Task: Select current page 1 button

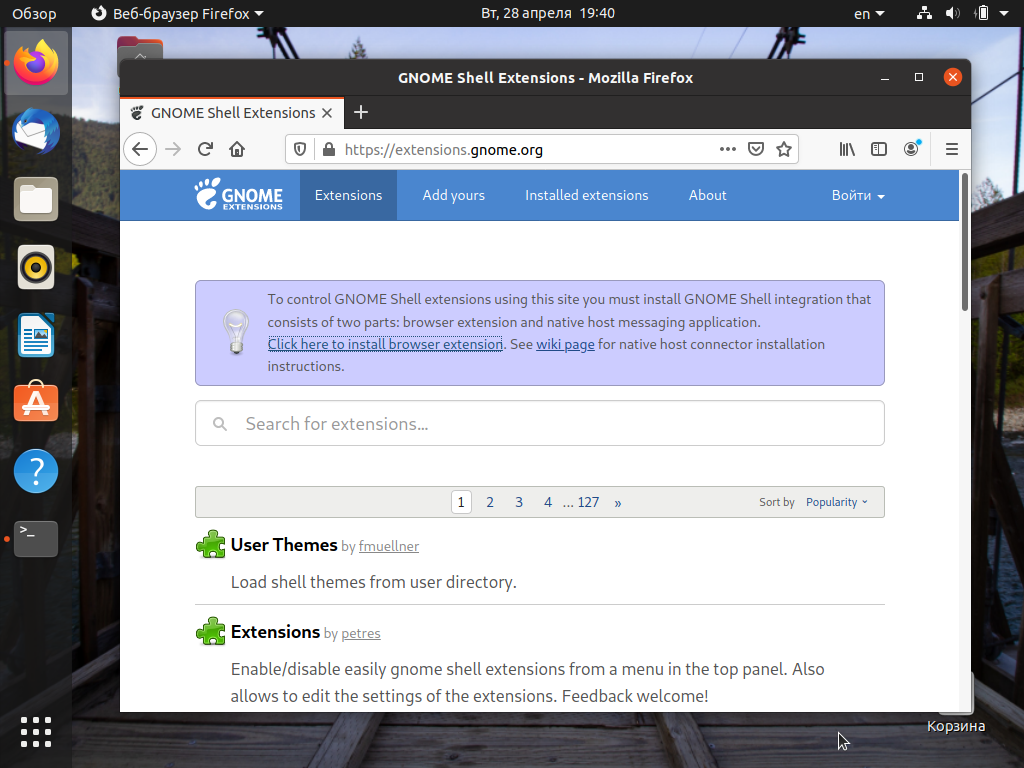Action: tap(461, 502)
